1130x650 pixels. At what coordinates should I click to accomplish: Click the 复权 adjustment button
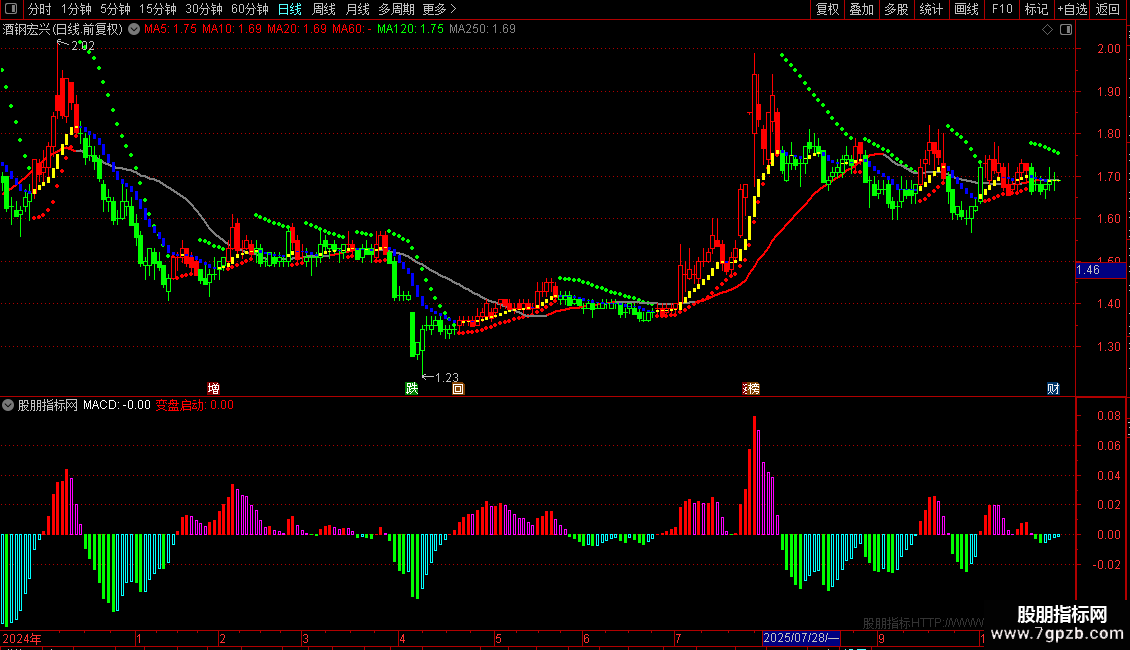point(827,9)
